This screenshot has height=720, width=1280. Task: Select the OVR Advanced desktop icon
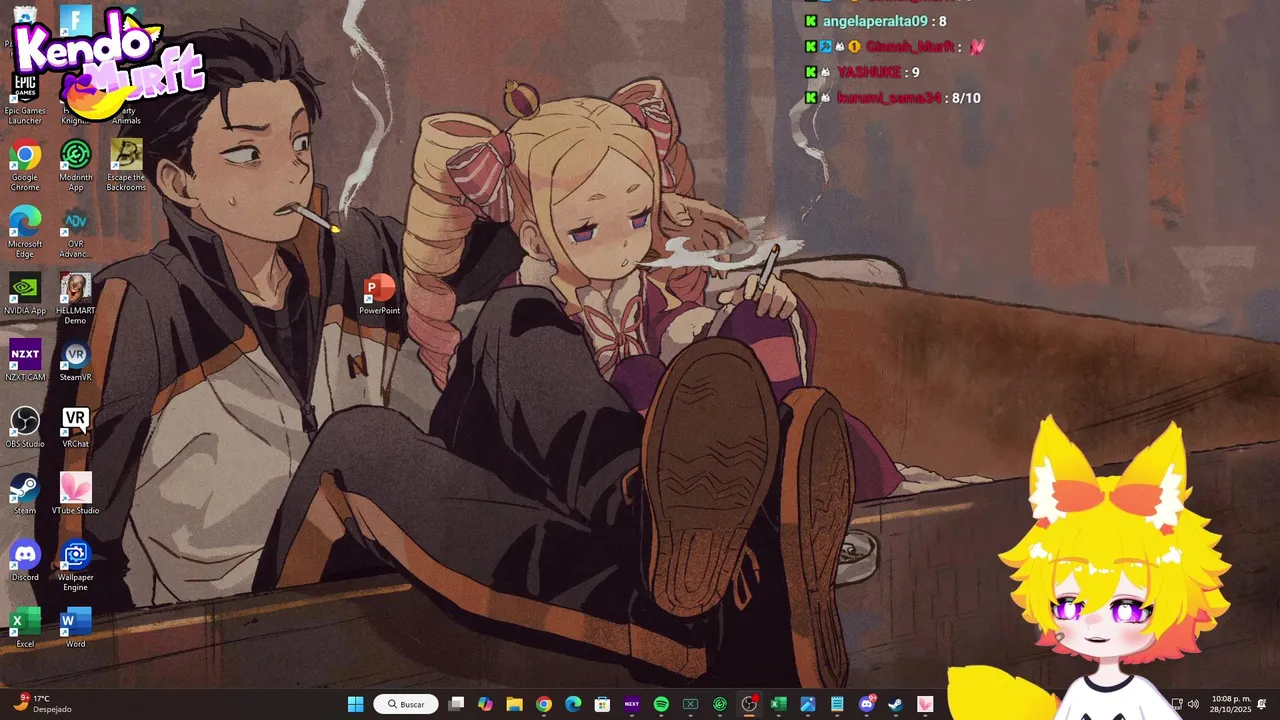76,233
